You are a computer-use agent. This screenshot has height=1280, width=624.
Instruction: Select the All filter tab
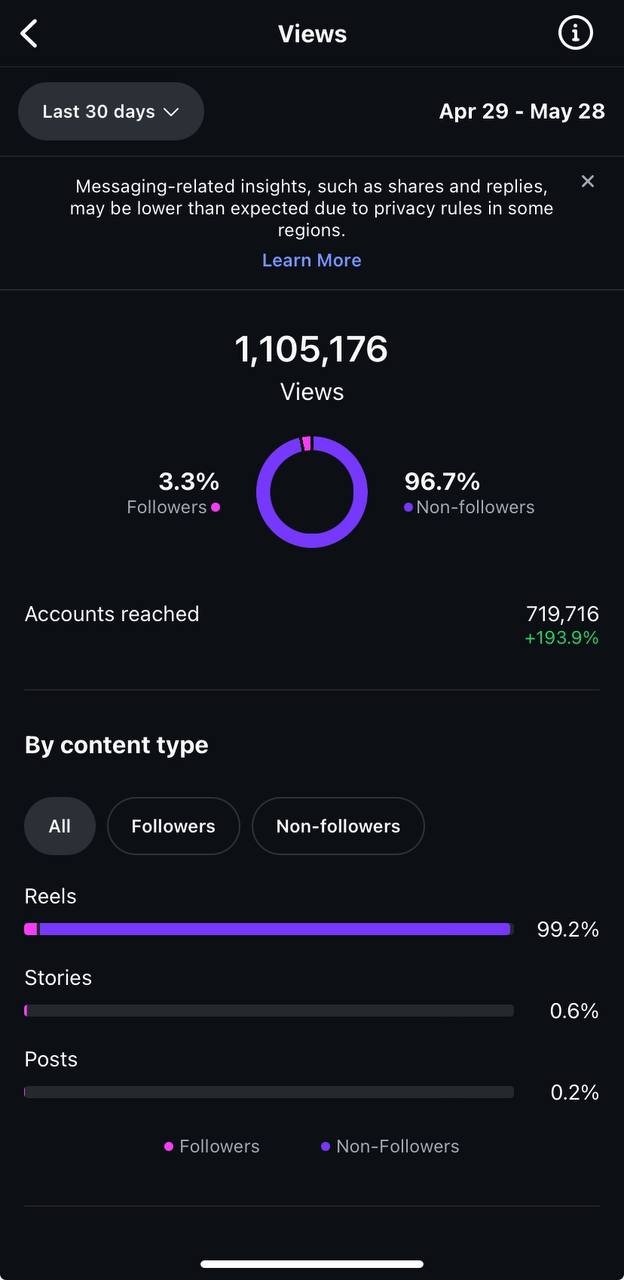60,826
